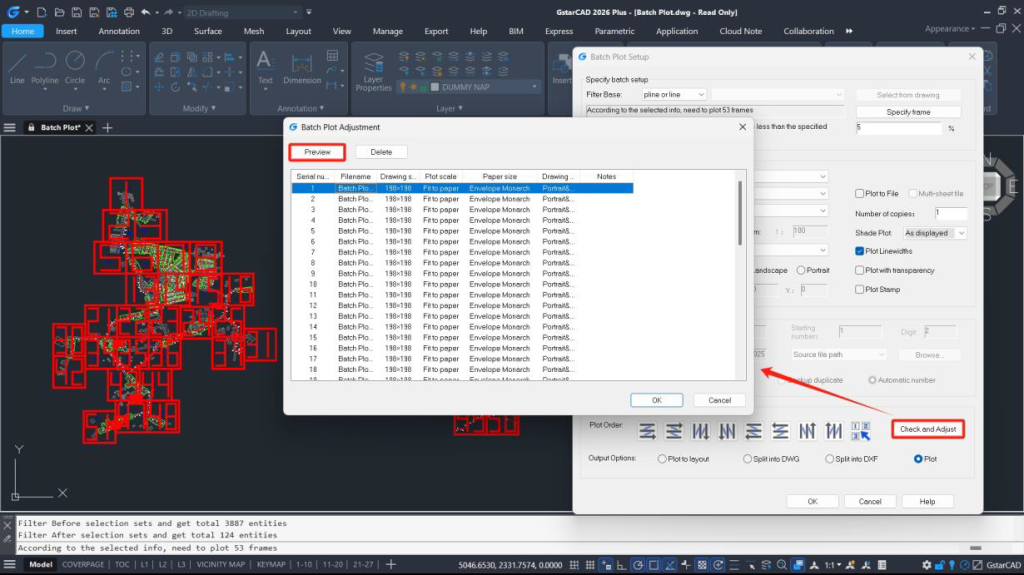The image size is (1024, 575).
Task: Open the Layer Properties panel
Action: click(x=373, y=69)
